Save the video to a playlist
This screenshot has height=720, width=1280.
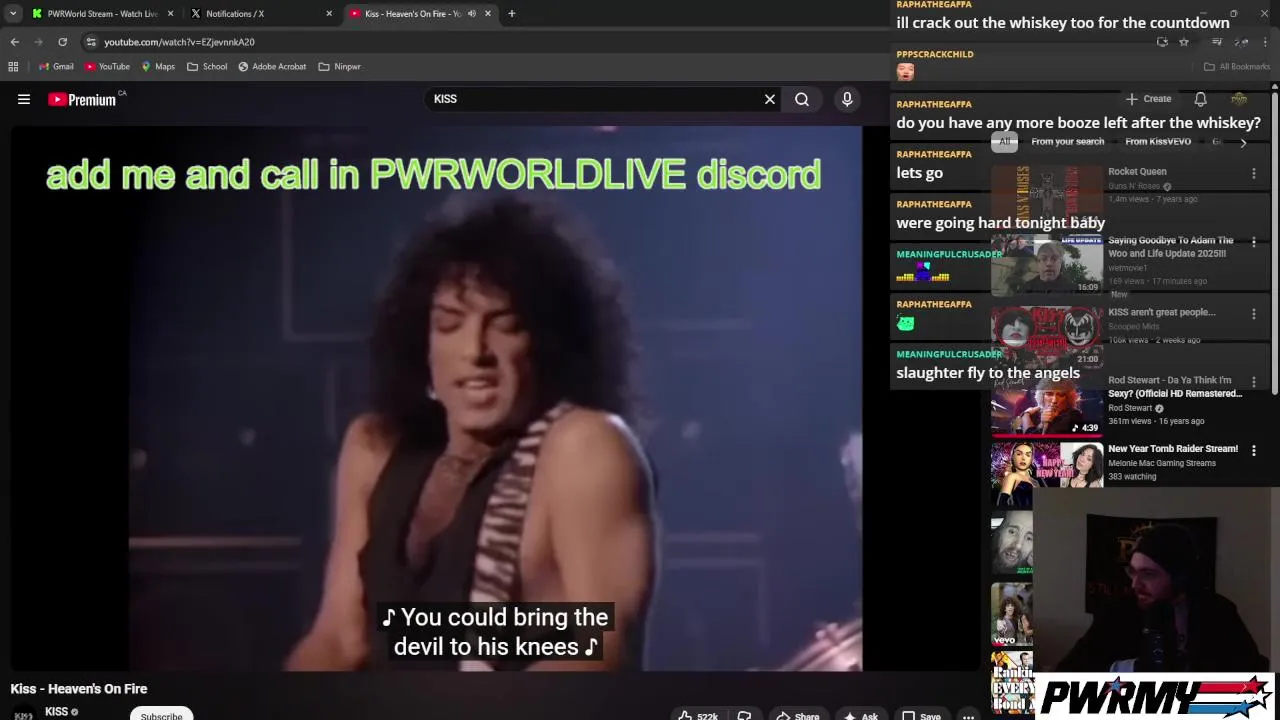pos(921,715)
